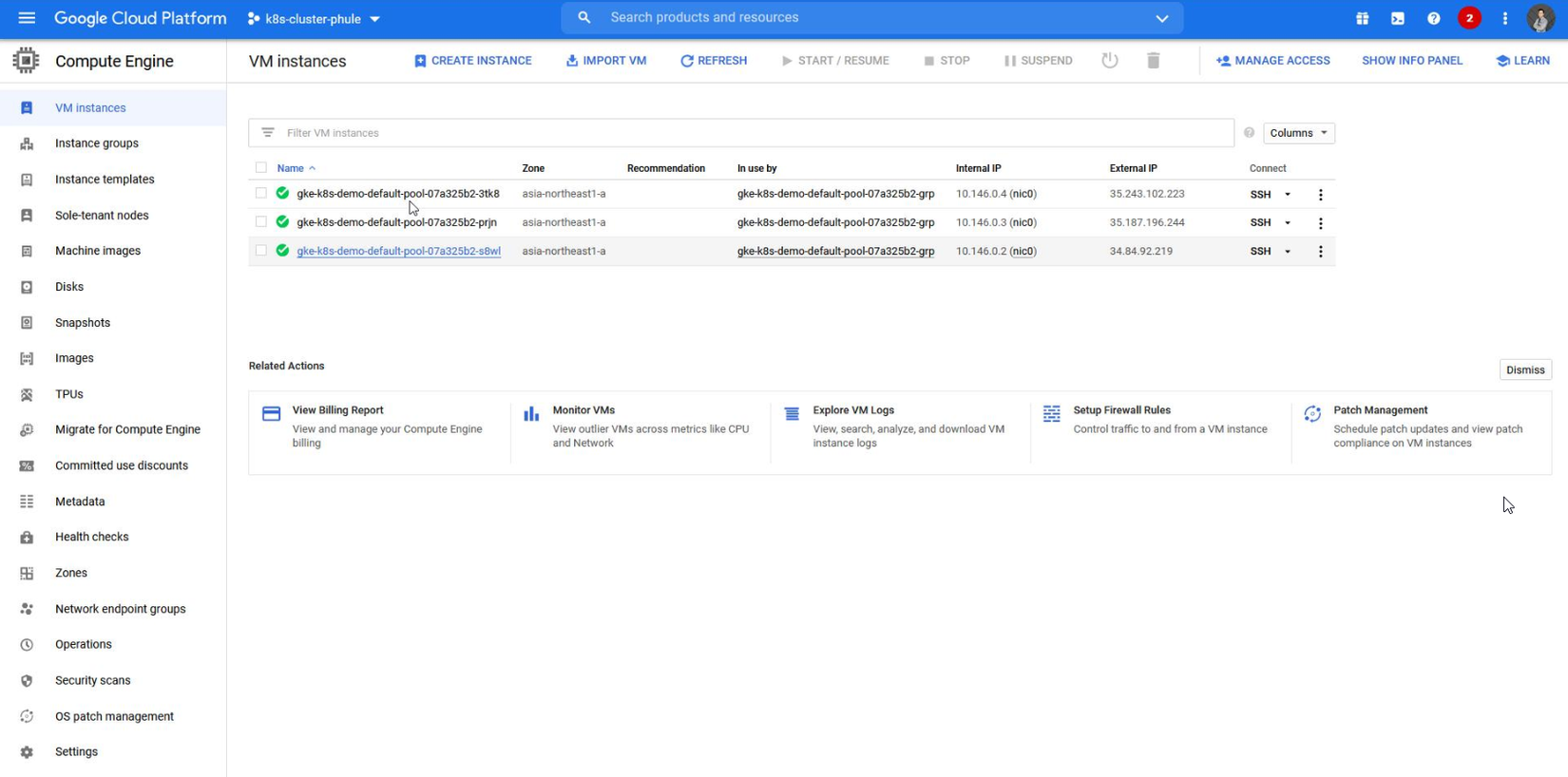Viewport: 1568px width, 777px height.
Task: Click the search magnifier icon
Action: point(584,18)
